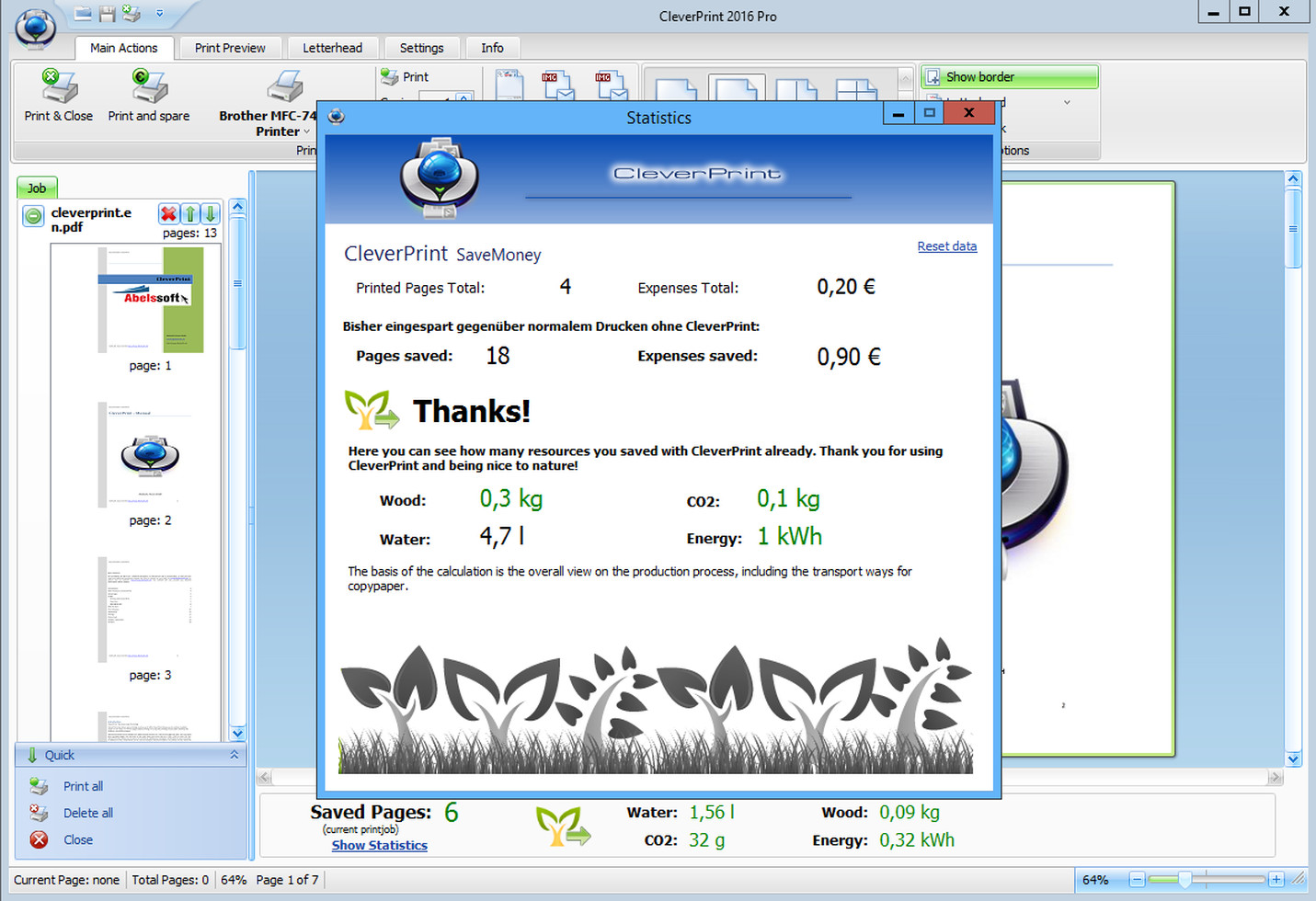
Task: Click the Statistics dialog title icon
Action: pos(336,117)
